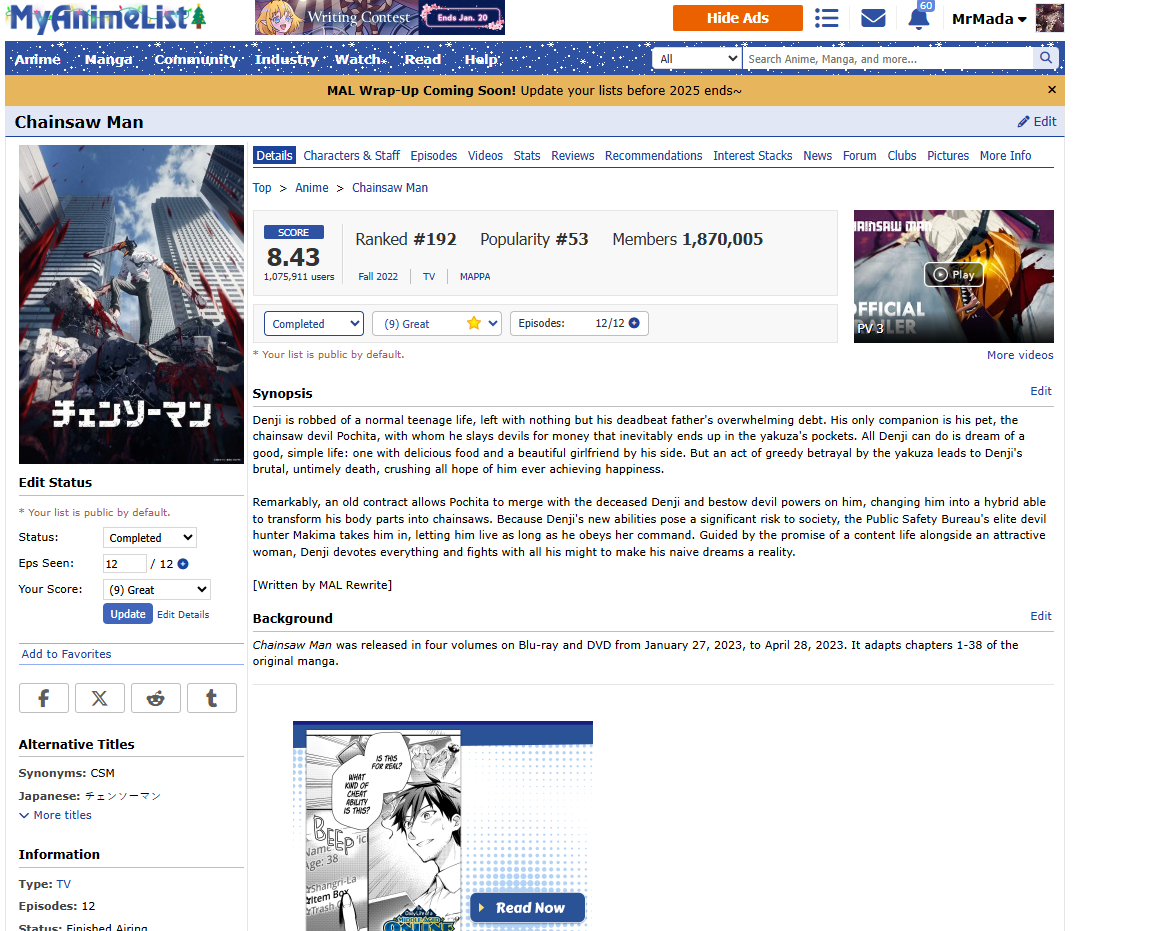Click the Update button
Image resolution: width=1154 pixels, height=931 pixels.
pyautogui.click(x=128, y=614)
